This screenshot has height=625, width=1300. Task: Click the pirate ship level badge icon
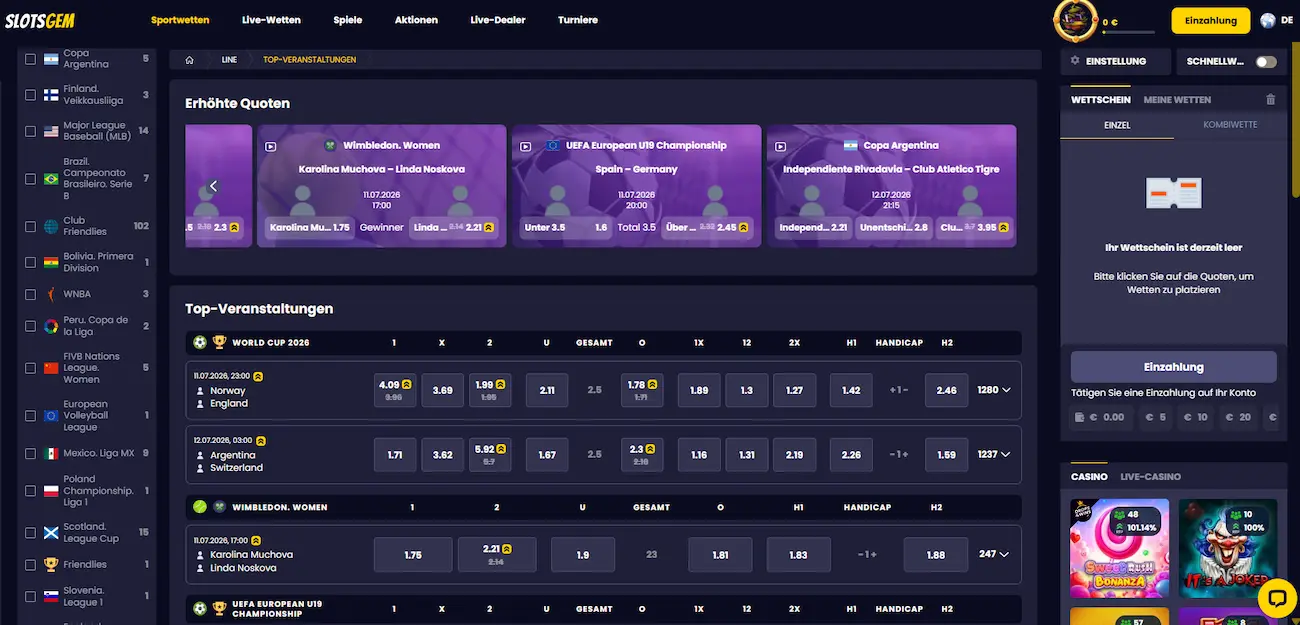pos(1075,20)
